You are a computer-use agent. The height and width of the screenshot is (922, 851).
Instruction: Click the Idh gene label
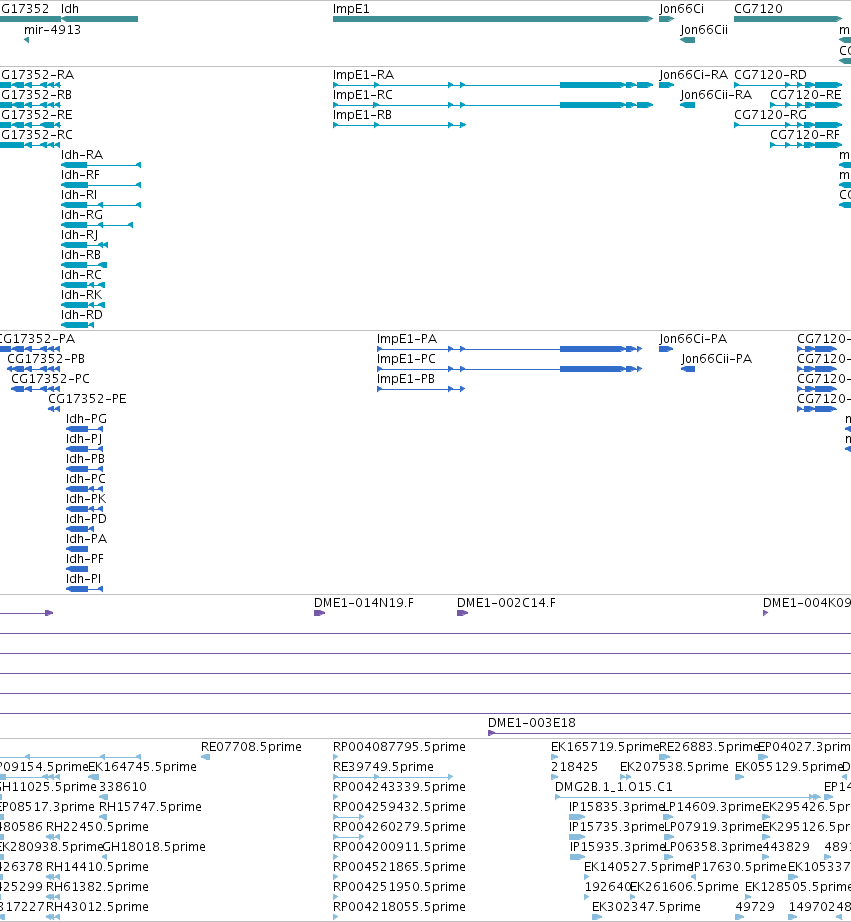70,9
